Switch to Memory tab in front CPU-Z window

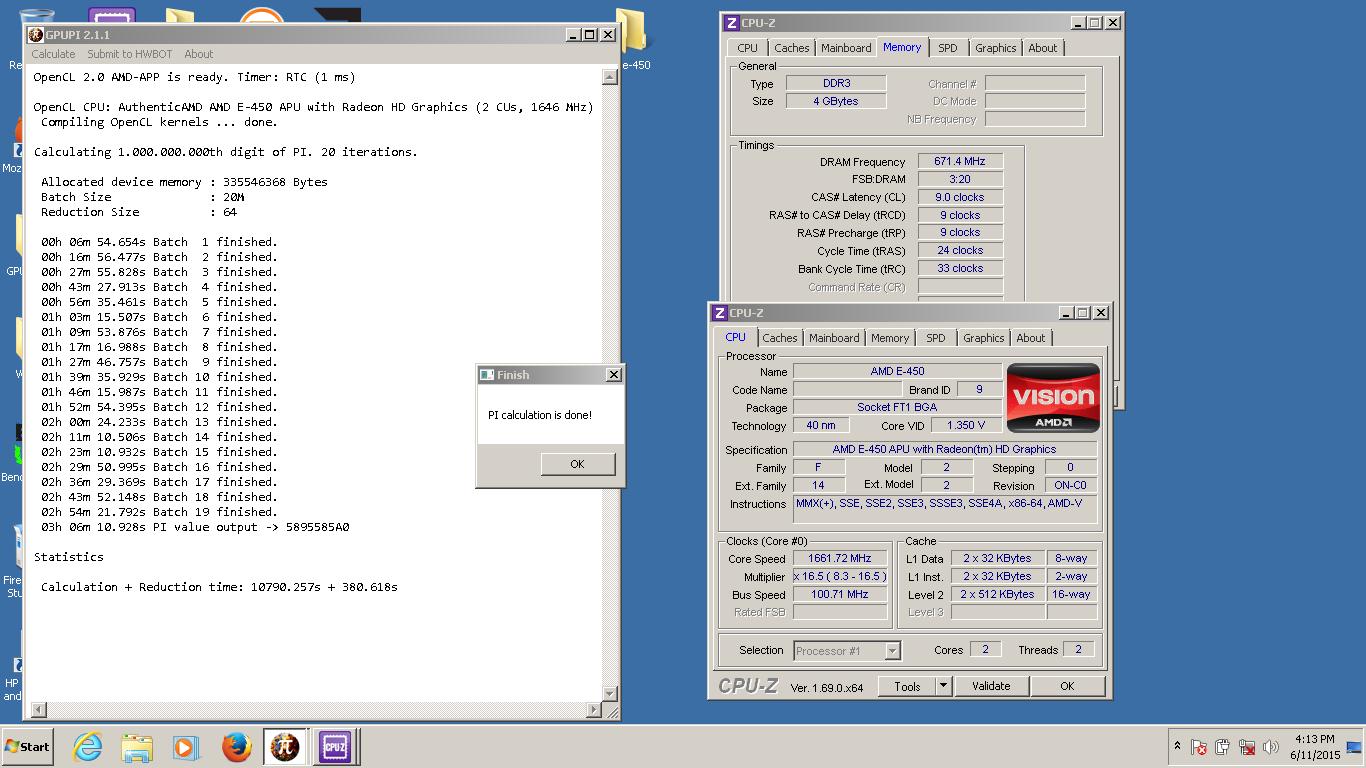(x=890, y=338)
